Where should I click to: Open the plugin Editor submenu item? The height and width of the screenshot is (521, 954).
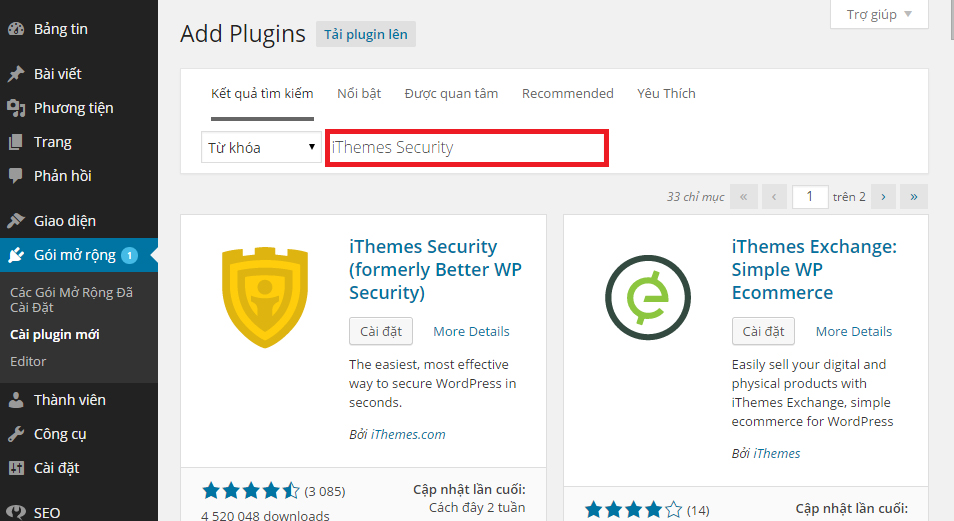(28, 361)
